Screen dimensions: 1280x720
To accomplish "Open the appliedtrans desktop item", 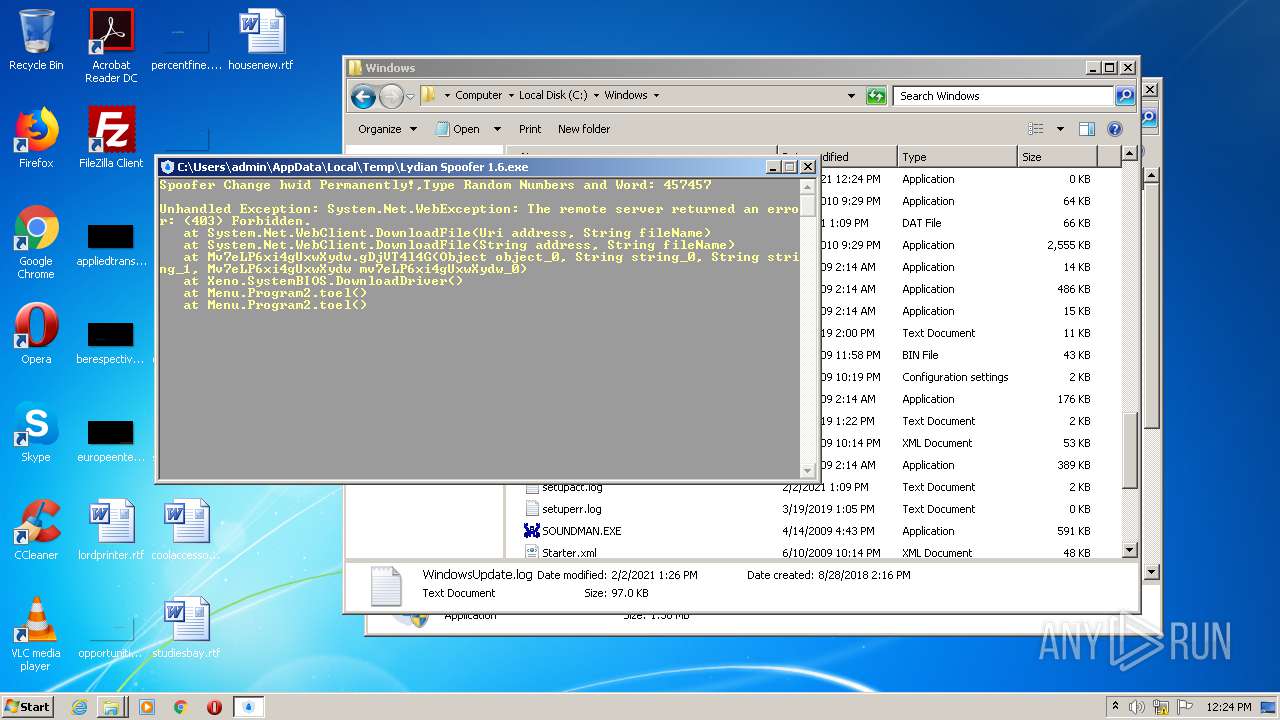I will [111, 244].
